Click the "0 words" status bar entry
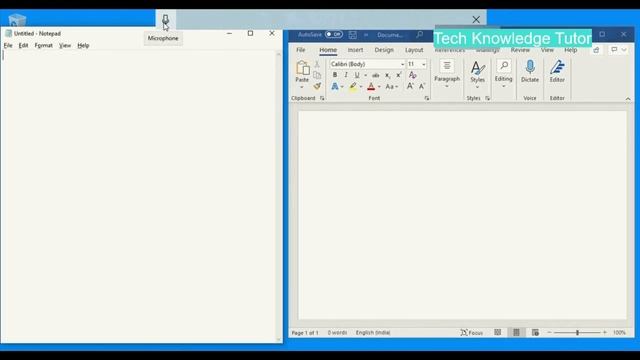Image resolution: width=640 pixels, height=360 pixels. pyautogui.click(x=337, y=333)
